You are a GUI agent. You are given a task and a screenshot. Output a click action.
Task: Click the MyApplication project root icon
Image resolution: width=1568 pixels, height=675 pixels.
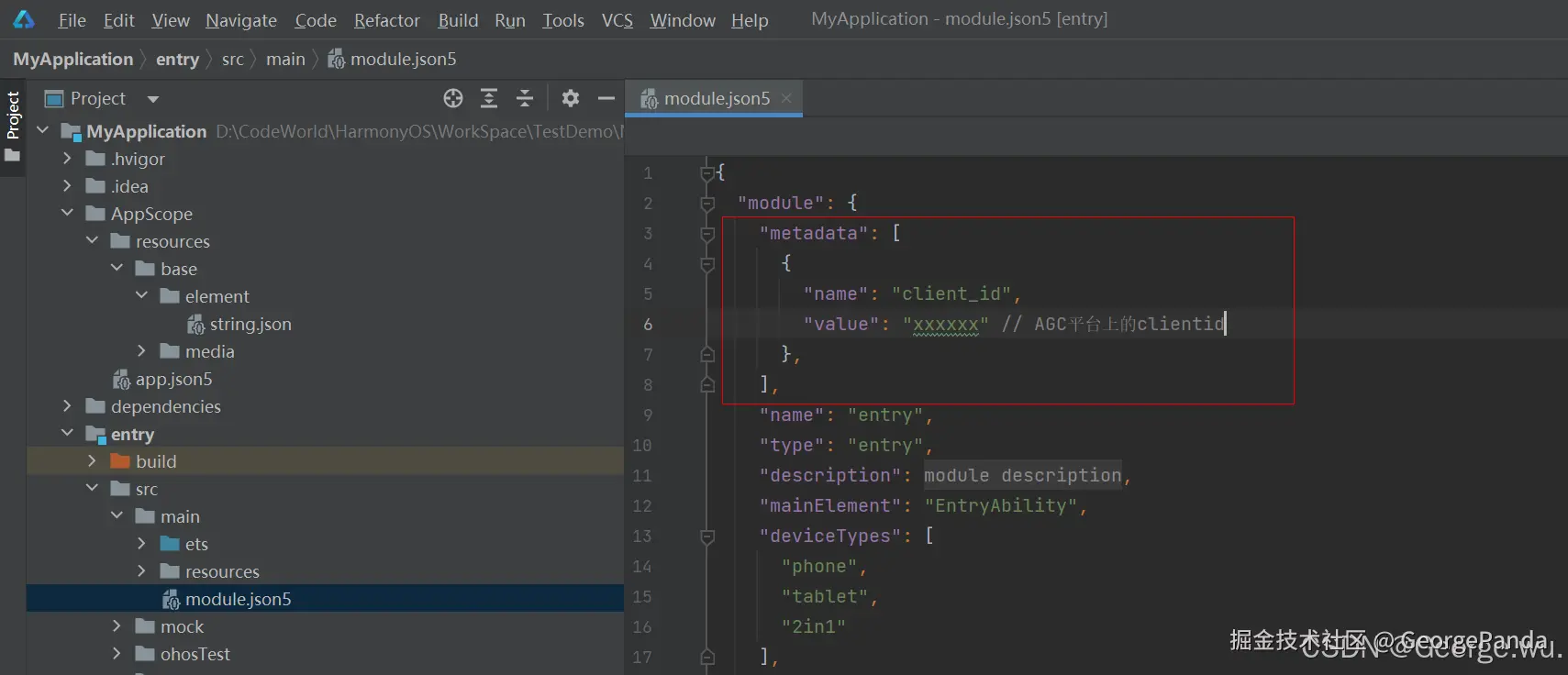point(71,131)
